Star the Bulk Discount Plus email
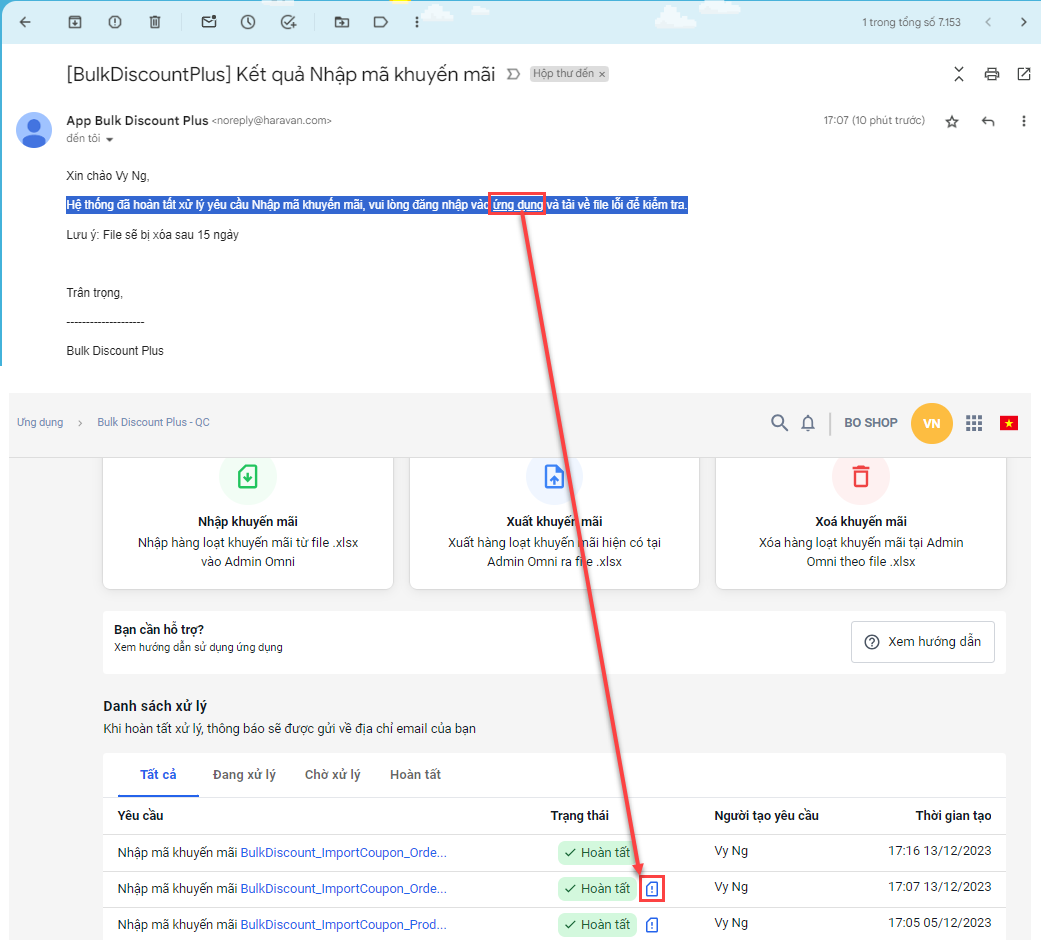The height and width of the screenshot is (940, 1041). coord(951,121)
